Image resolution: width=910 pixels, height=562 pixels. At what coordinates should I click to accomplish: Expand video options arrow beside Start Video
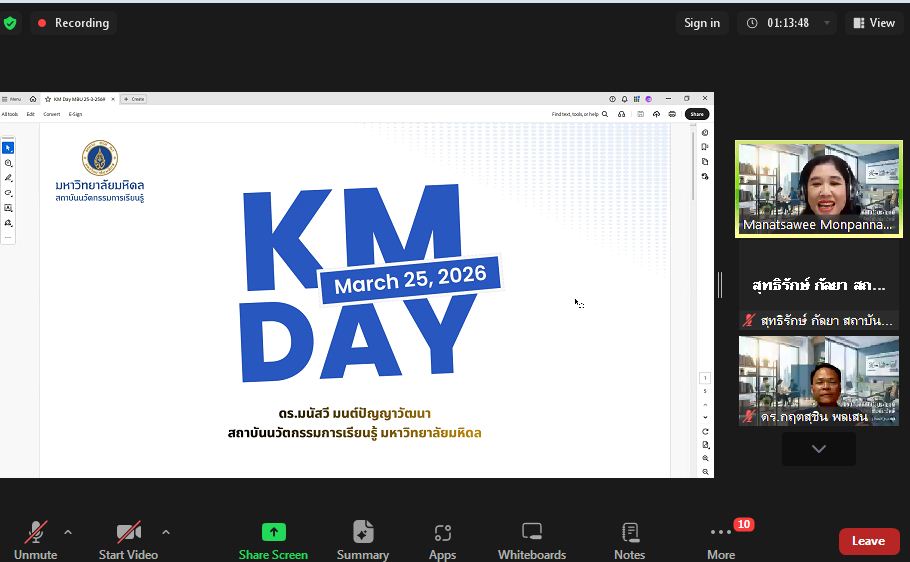coord(166,532)
